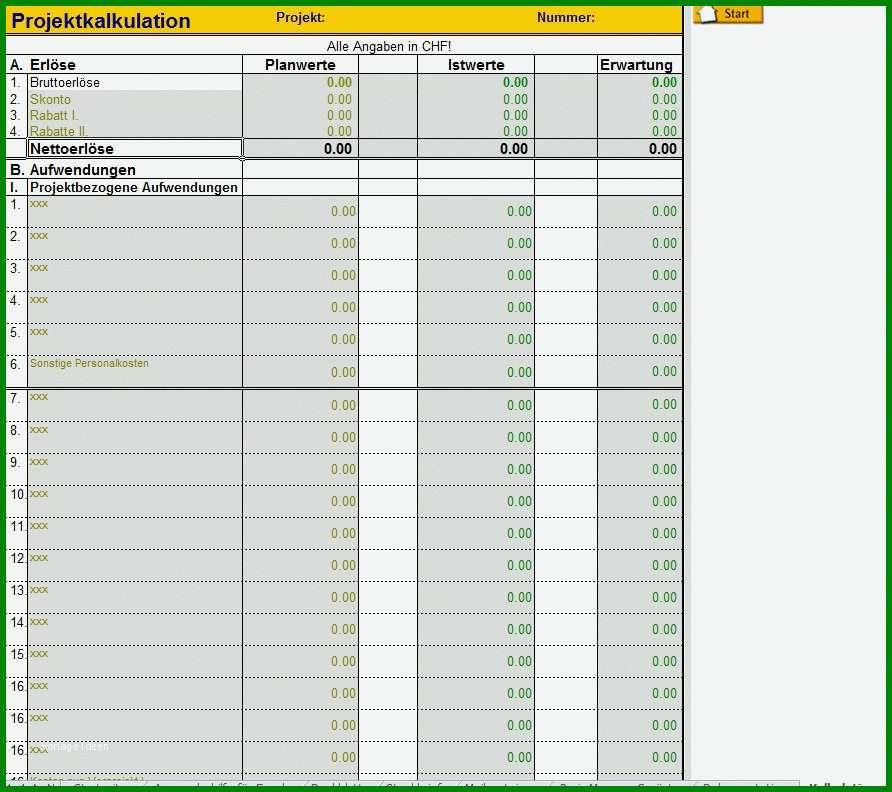
Task: Select the 'Rabatte II.' label cell
Action: [x=135, y=131]
